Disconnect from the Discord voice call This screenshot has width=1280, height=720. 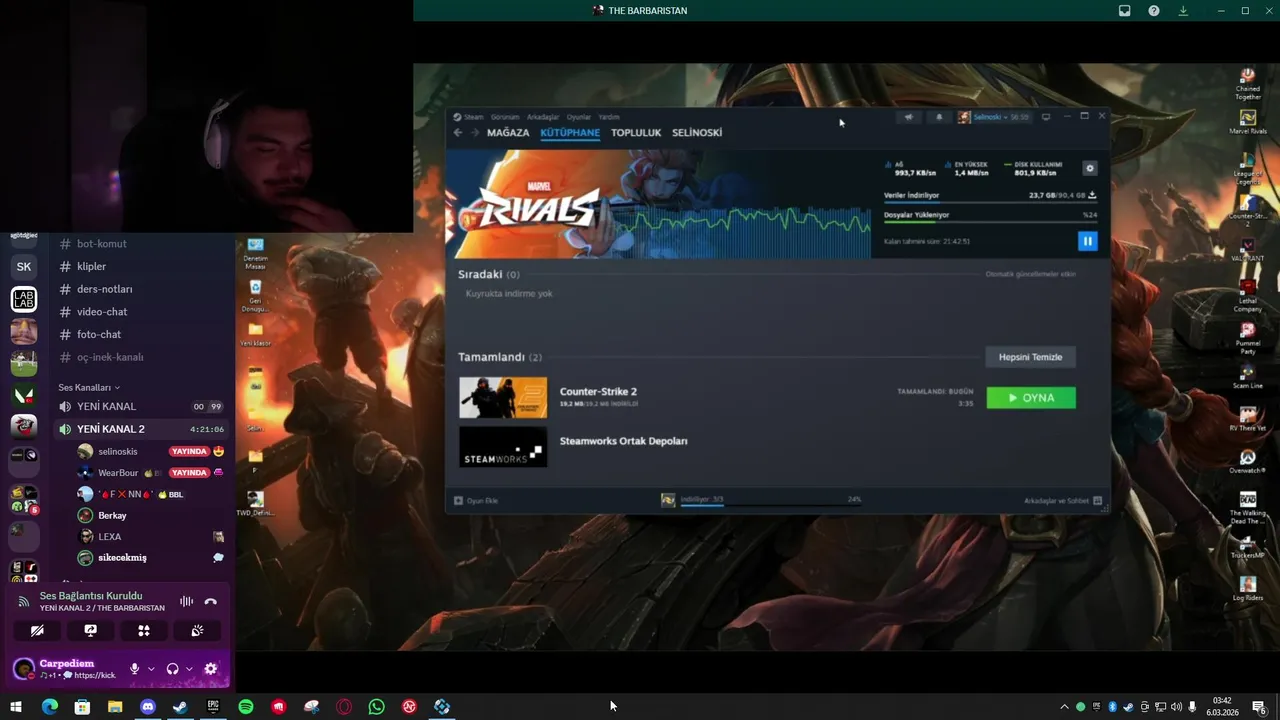[x=211, y=601]
